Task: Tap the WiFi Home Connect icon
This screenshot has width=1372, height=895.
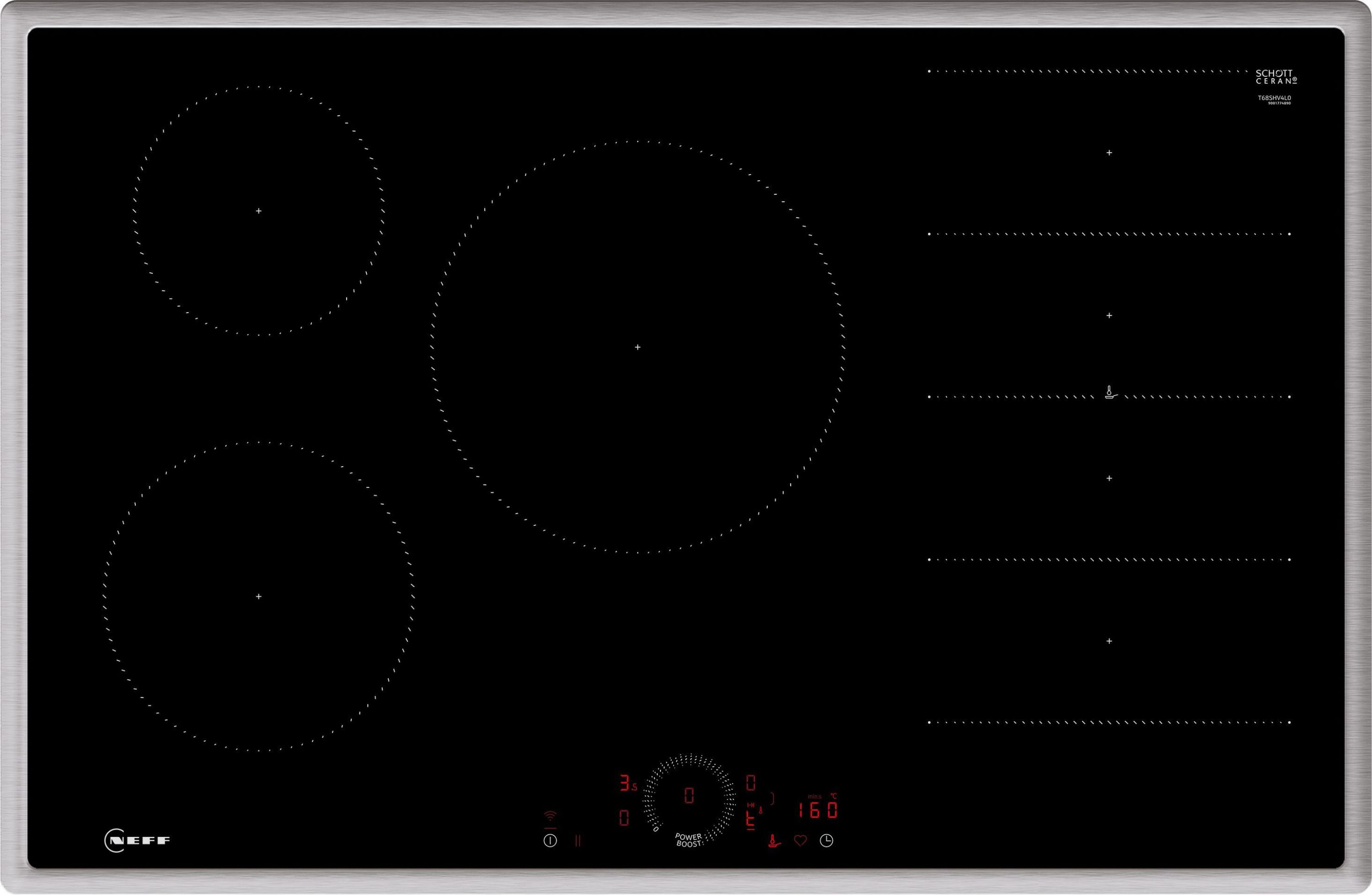Action: click(x=551, y=816)
